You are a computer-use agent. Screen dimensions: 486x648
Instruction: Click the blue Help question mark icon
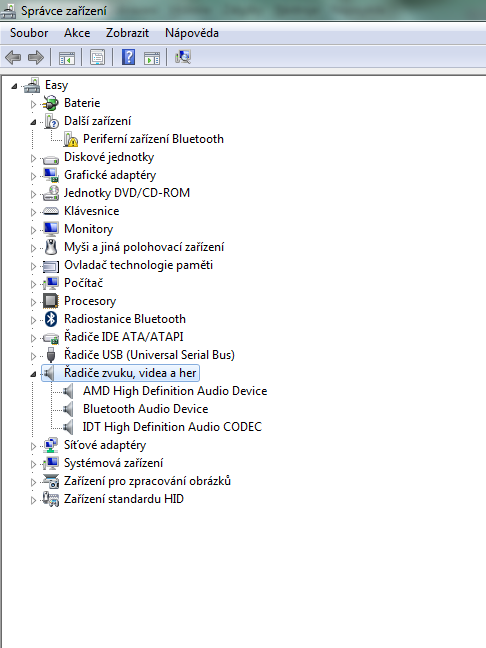click(129, 57)
